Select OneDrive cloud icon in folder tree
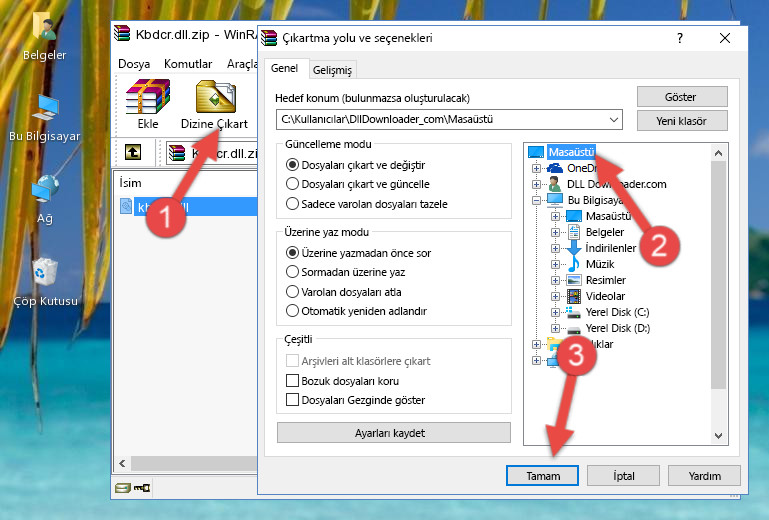769x520 pixels. [x=555, y=168]
